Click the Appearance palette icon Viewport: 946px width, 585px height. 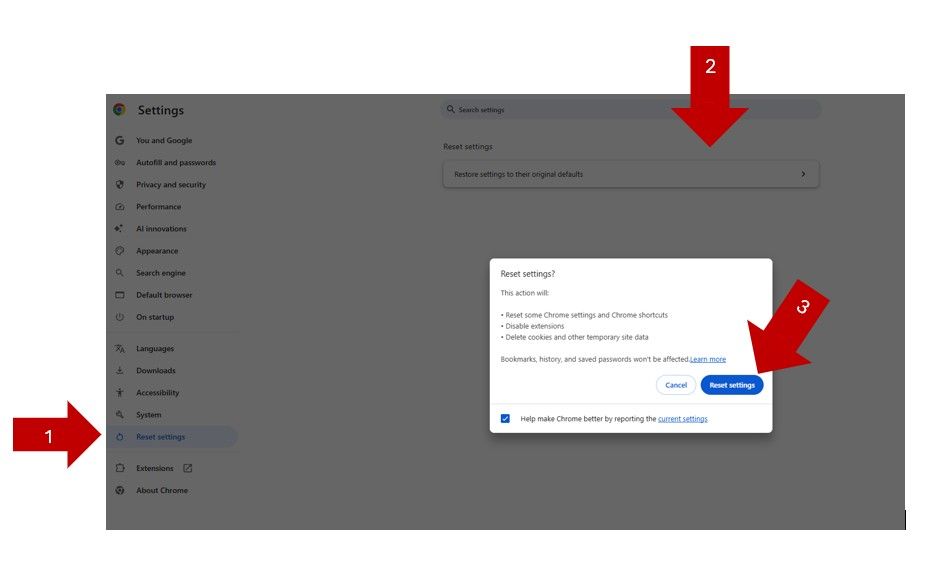pyautogui.click(x=119, y=251)
